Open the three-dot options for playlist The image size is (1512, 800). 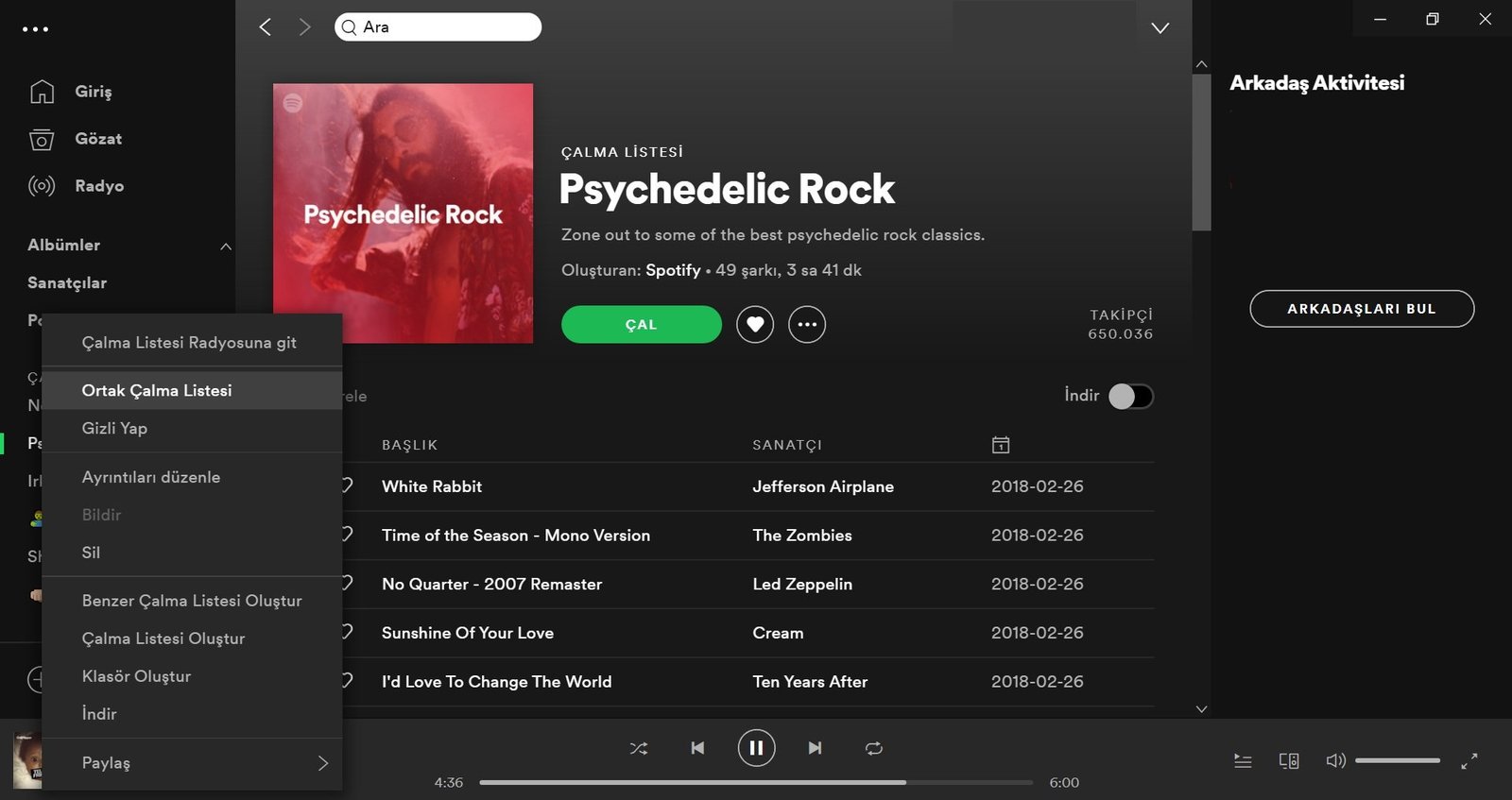coord(806,324)
